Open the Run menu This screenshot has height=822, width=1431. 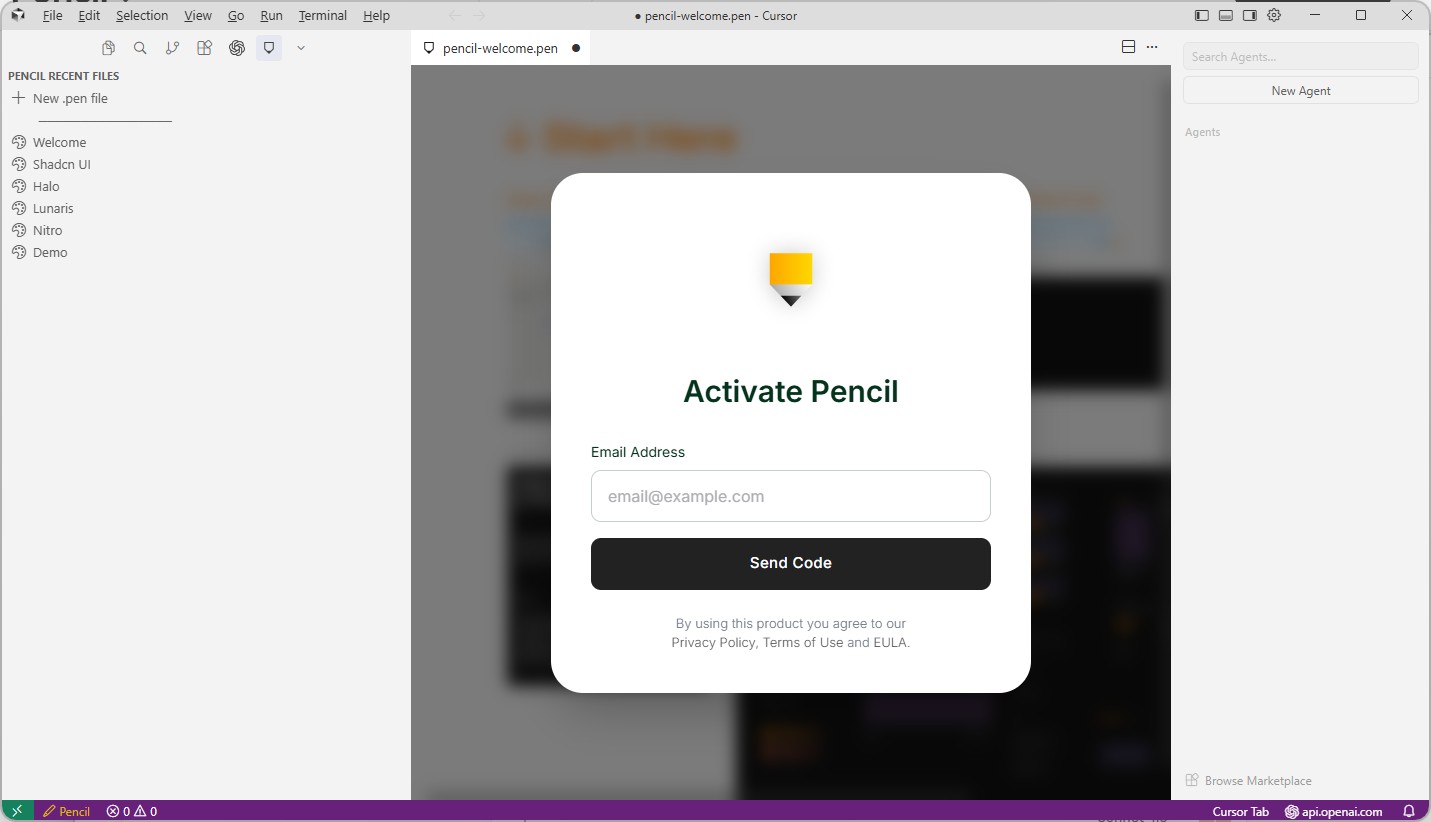(271, 16)
